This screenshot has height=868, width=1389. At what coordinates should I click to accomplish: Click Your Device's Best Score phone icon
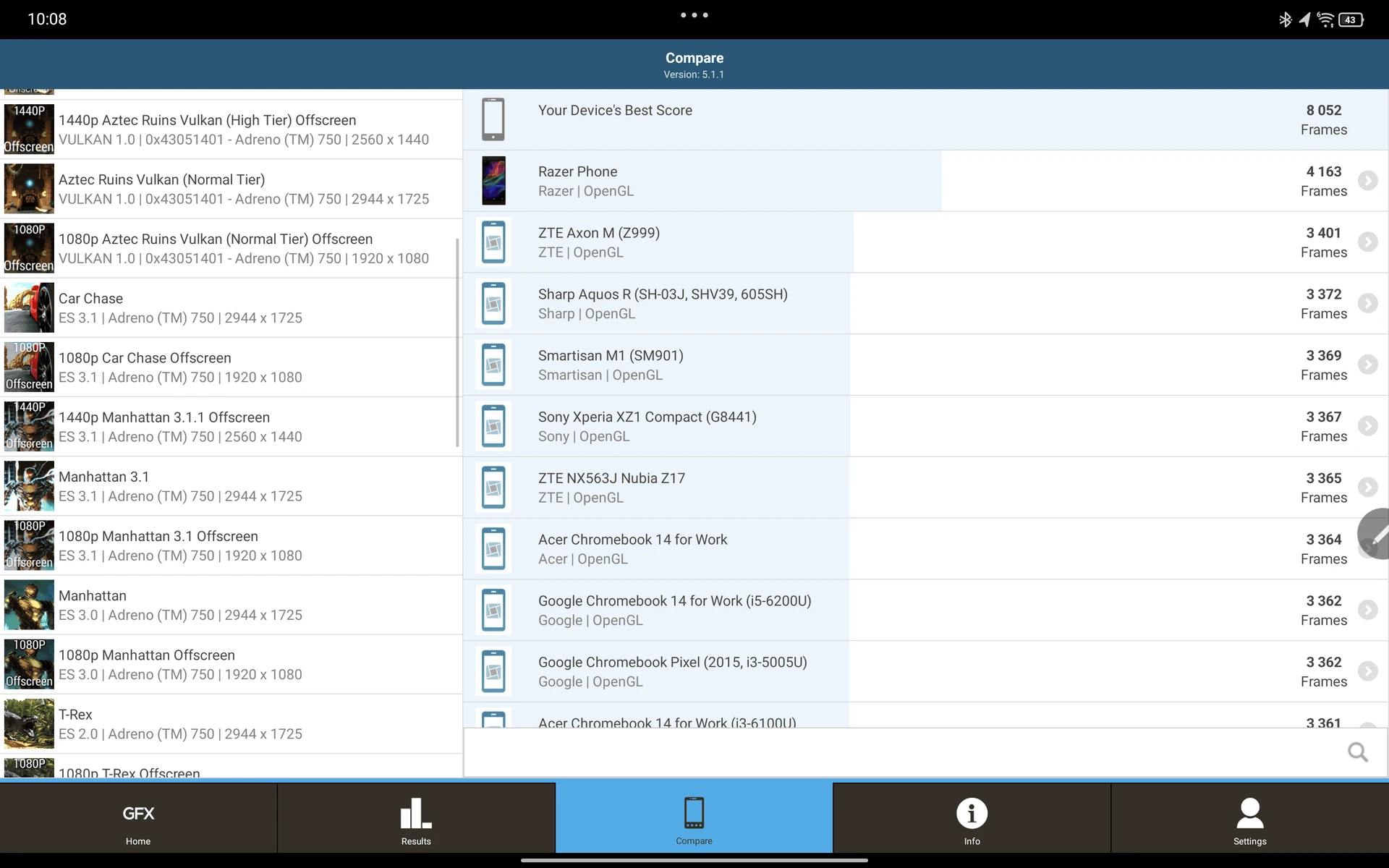pos(493,119)
